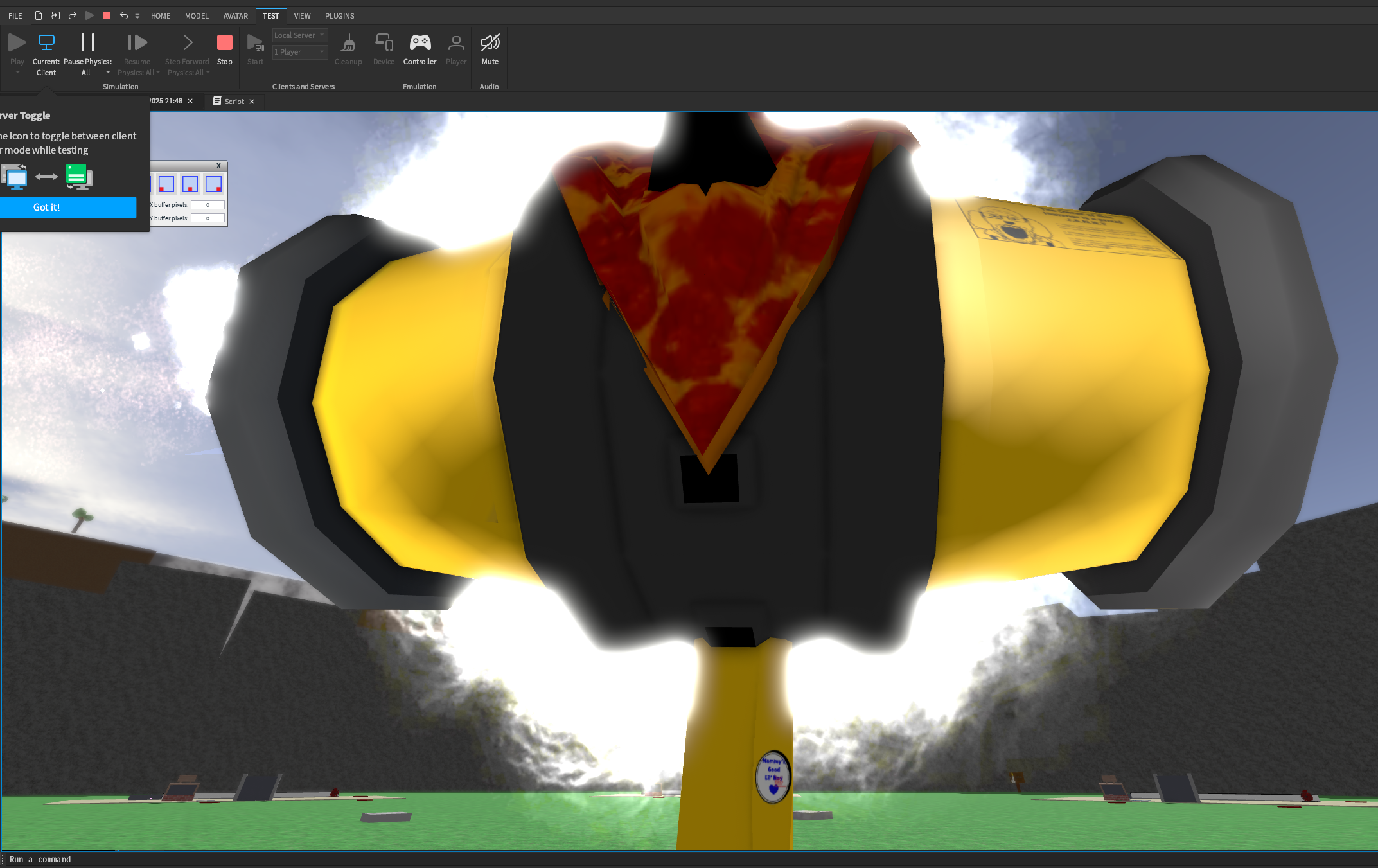The width and height of the screenshot is (1378, 868).
Task: Close the tab ending in 21:48
Action: pyautogui.click(x=190, y=101)
